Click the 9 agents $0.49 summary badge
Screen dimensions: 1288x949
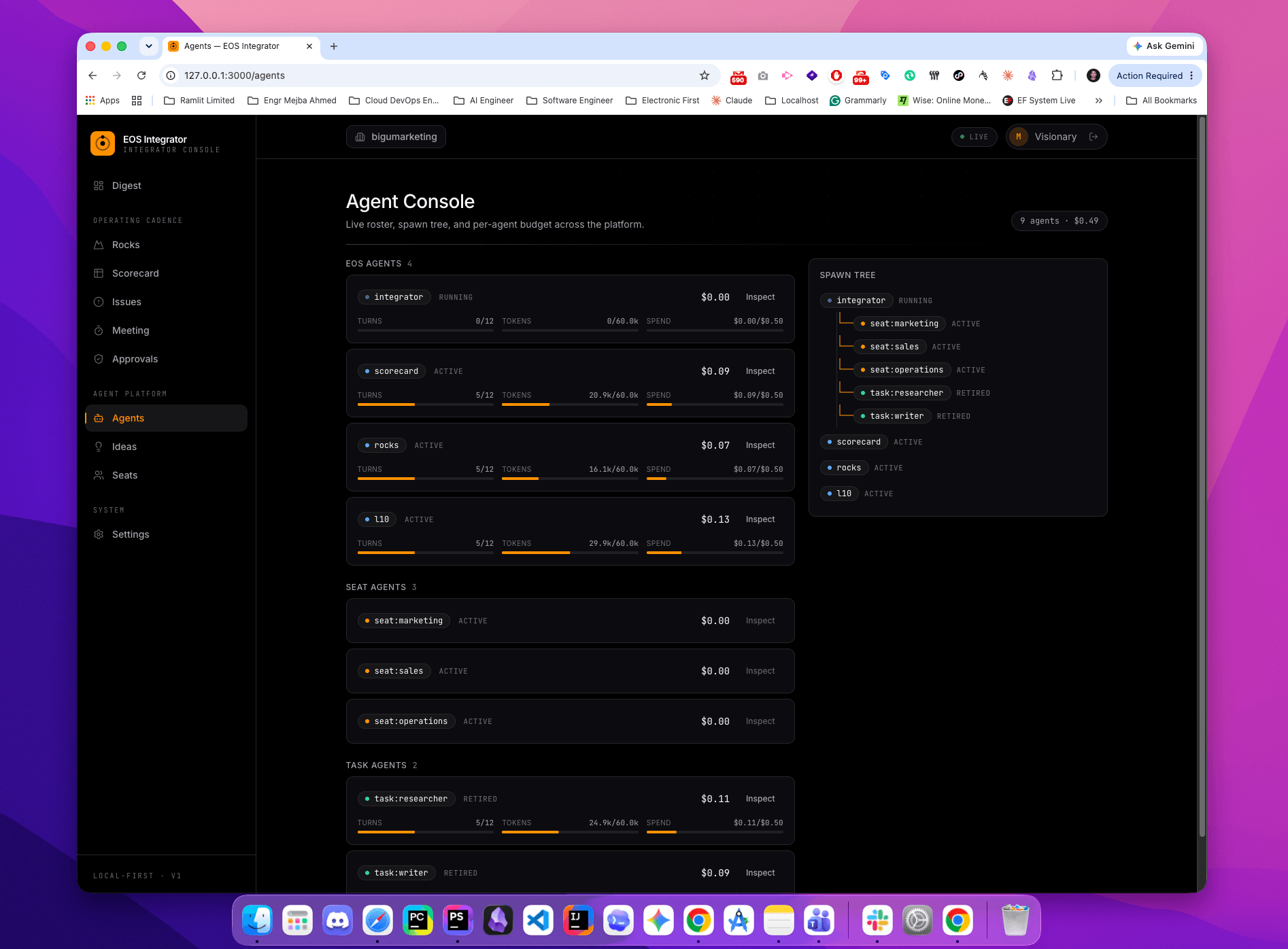(1059, 221)
